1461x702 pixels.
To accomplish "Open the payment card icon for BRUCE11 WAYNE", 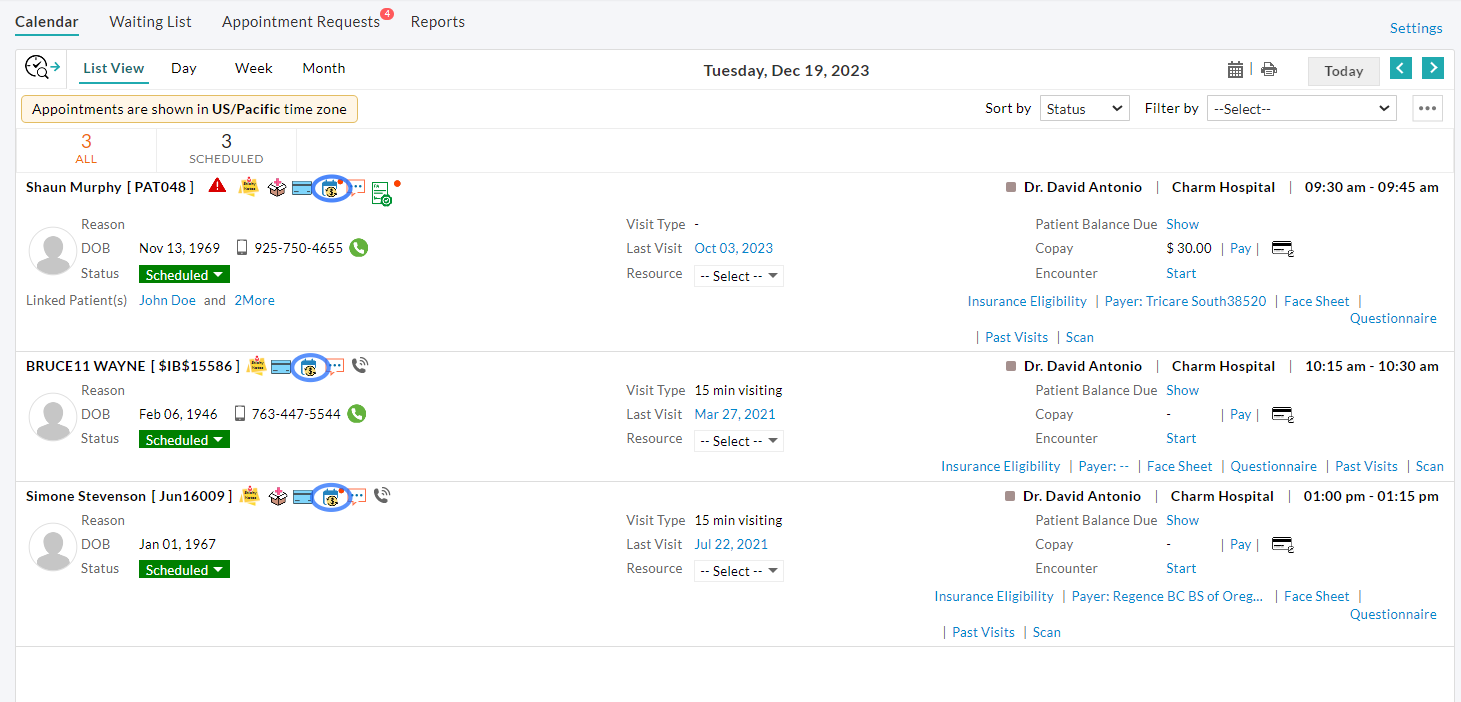I will (x=282, y=366).
